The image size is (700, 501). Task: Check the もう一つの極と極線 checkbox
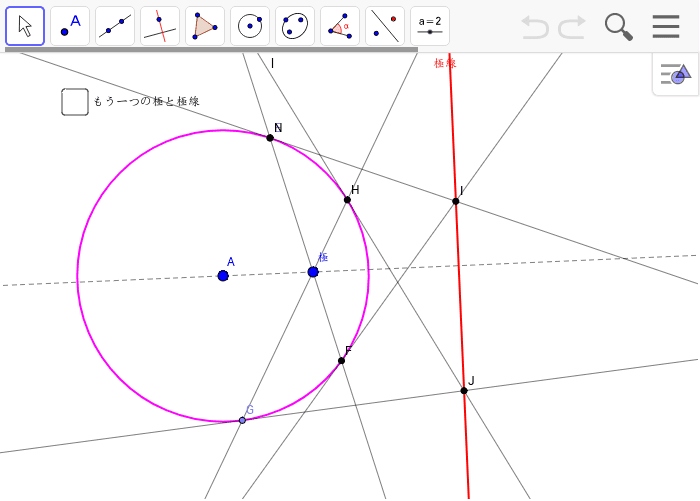(75, 102)
